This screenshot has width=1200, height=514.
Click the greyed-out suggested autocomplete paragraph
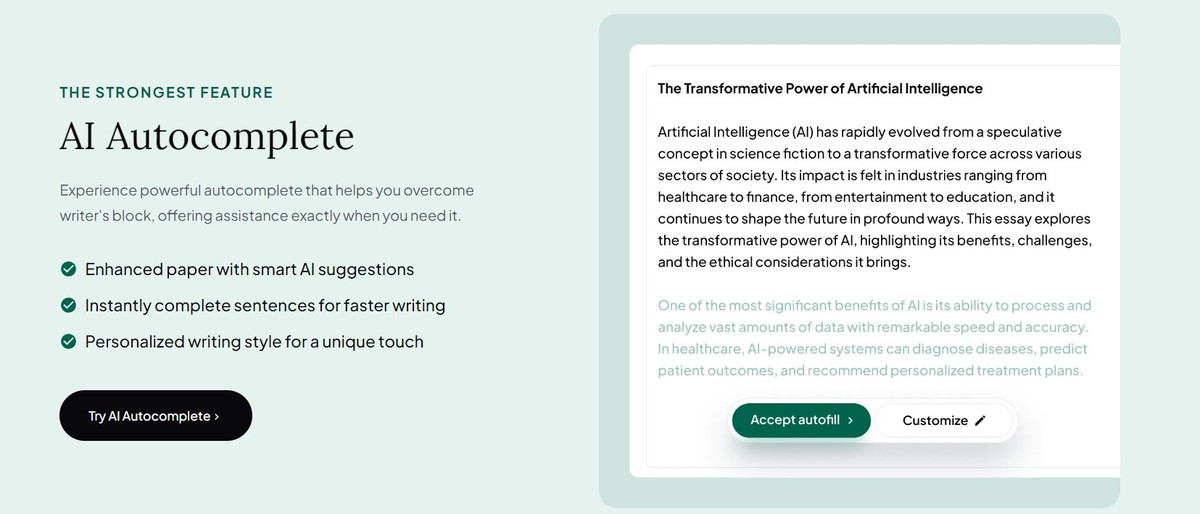[875, 338]
